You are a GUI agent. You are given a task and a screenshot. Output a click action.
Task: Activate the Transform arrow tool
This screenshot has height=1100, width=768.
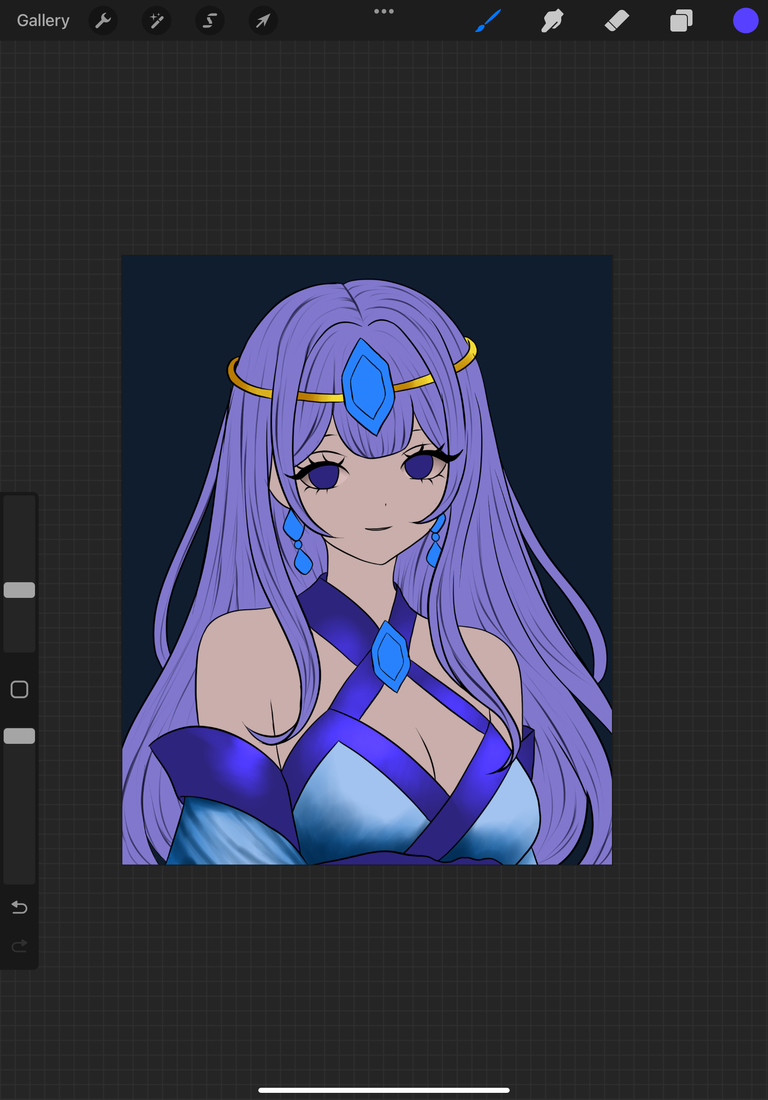[x=263, y=20]
